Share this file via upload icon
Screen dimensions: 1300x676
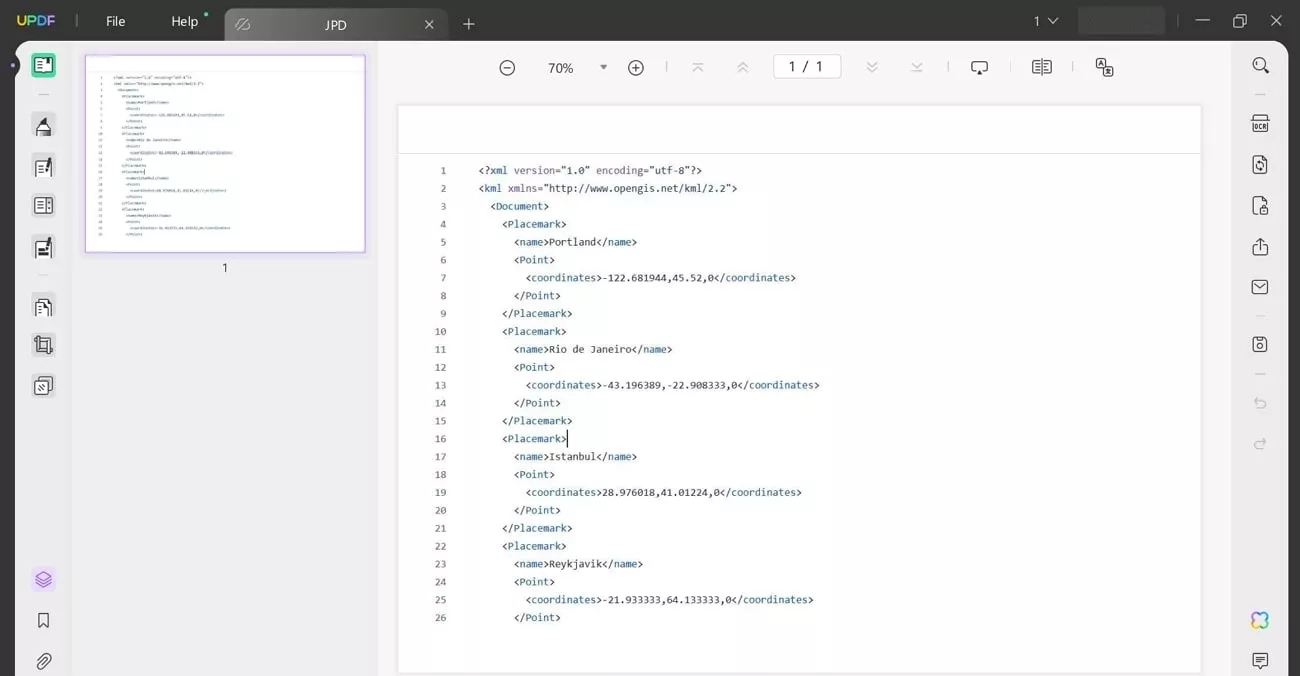[x=1260, y=247]
